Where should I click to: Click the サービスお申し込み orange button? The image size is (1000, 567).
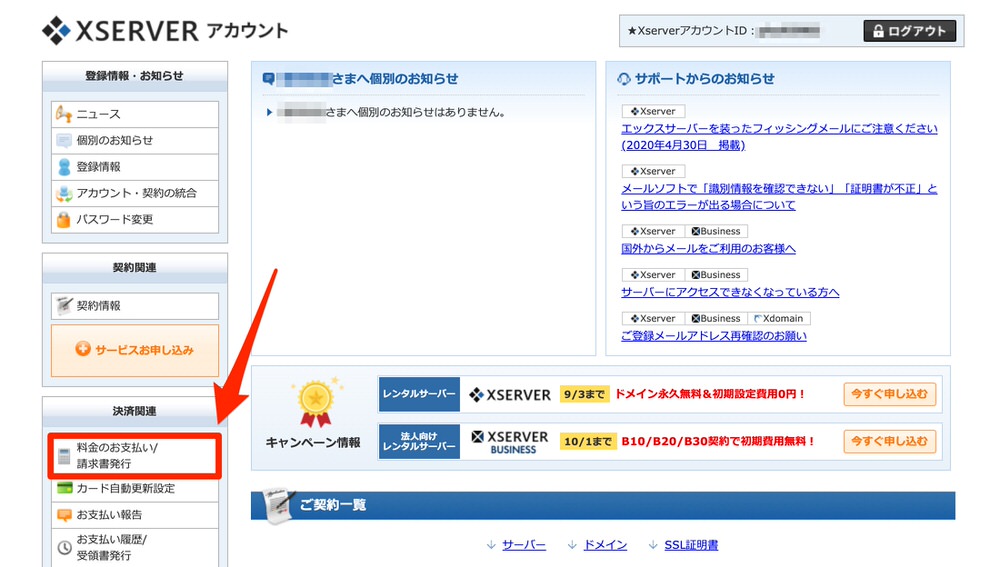point(135,350)
